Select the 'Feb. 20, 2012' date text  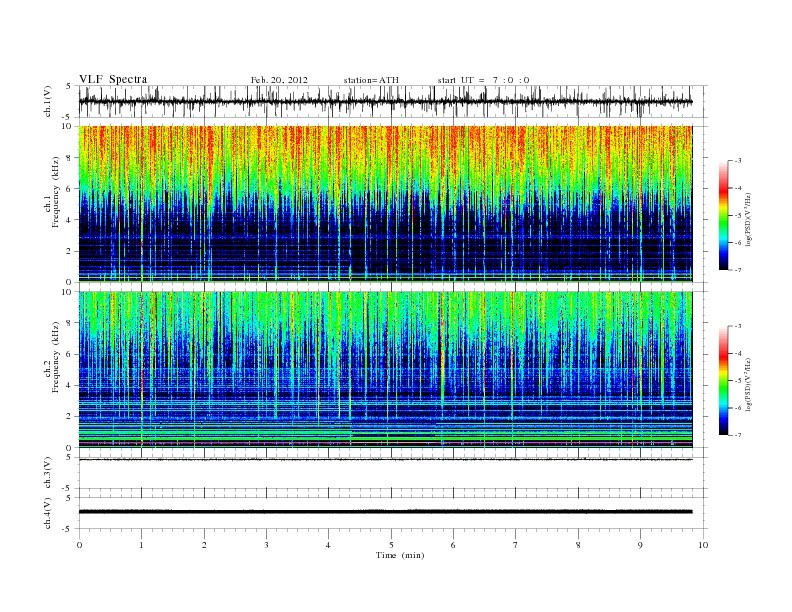click(x=279, y=80)
